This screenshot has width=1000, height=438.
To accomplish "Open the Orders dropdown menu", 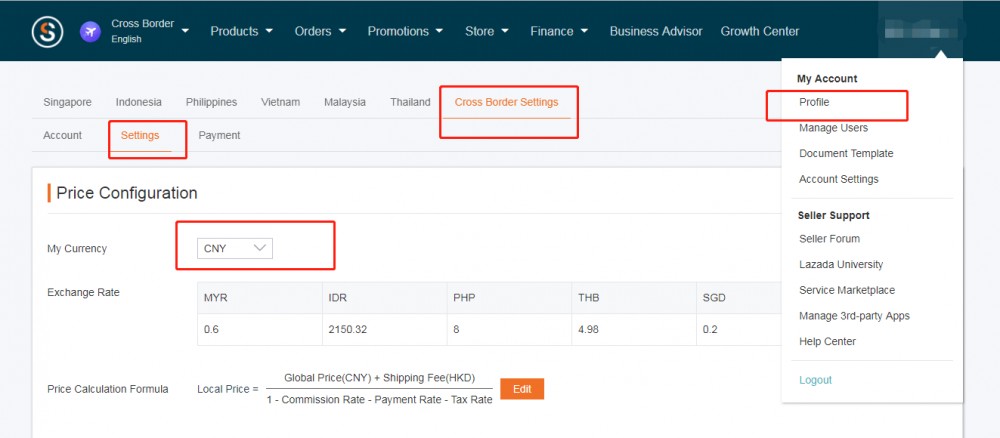I will [320, 31].
